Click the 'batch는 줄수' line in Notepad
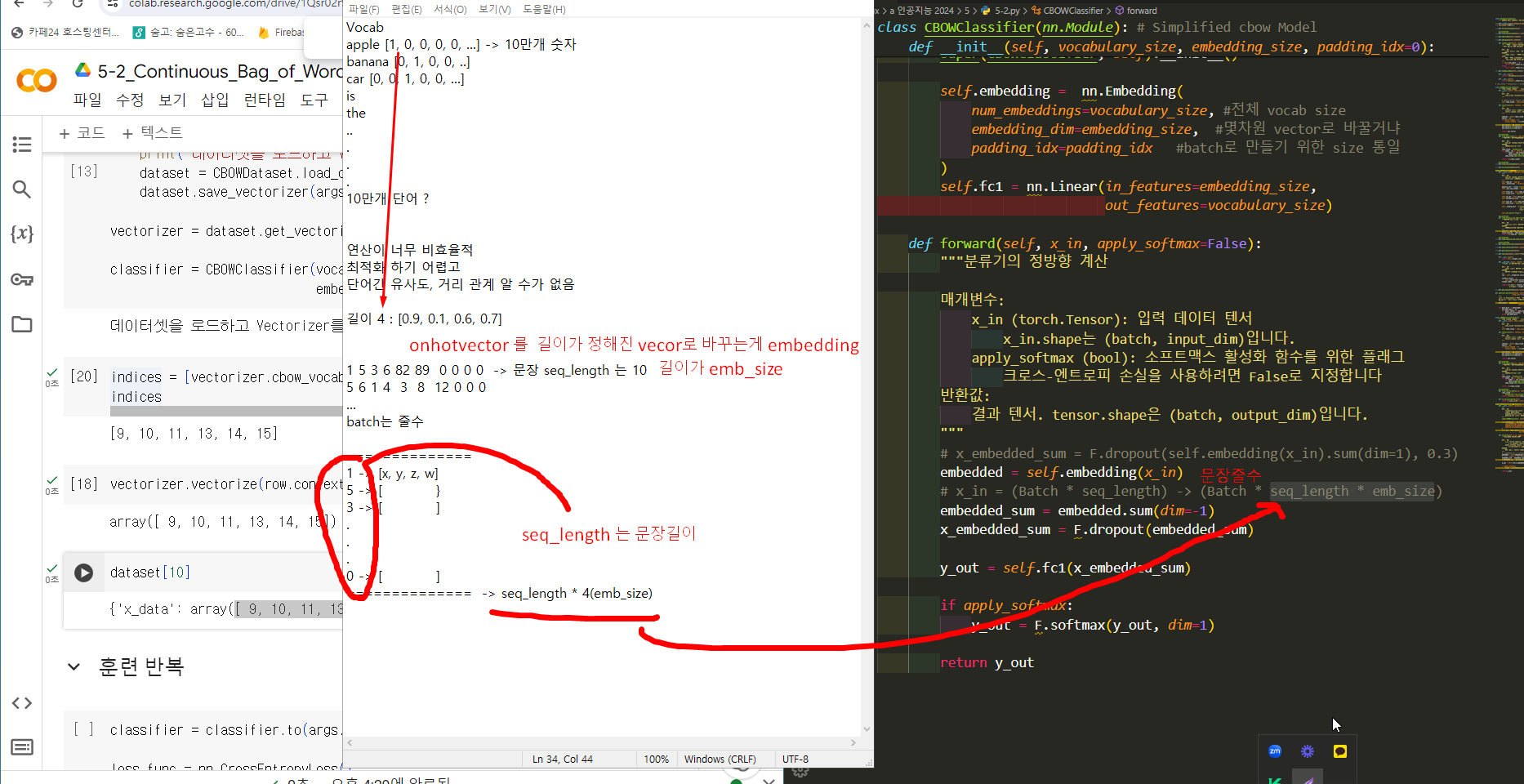The width and height of the screenshot is (1524, 784). (x=385, y=421)
